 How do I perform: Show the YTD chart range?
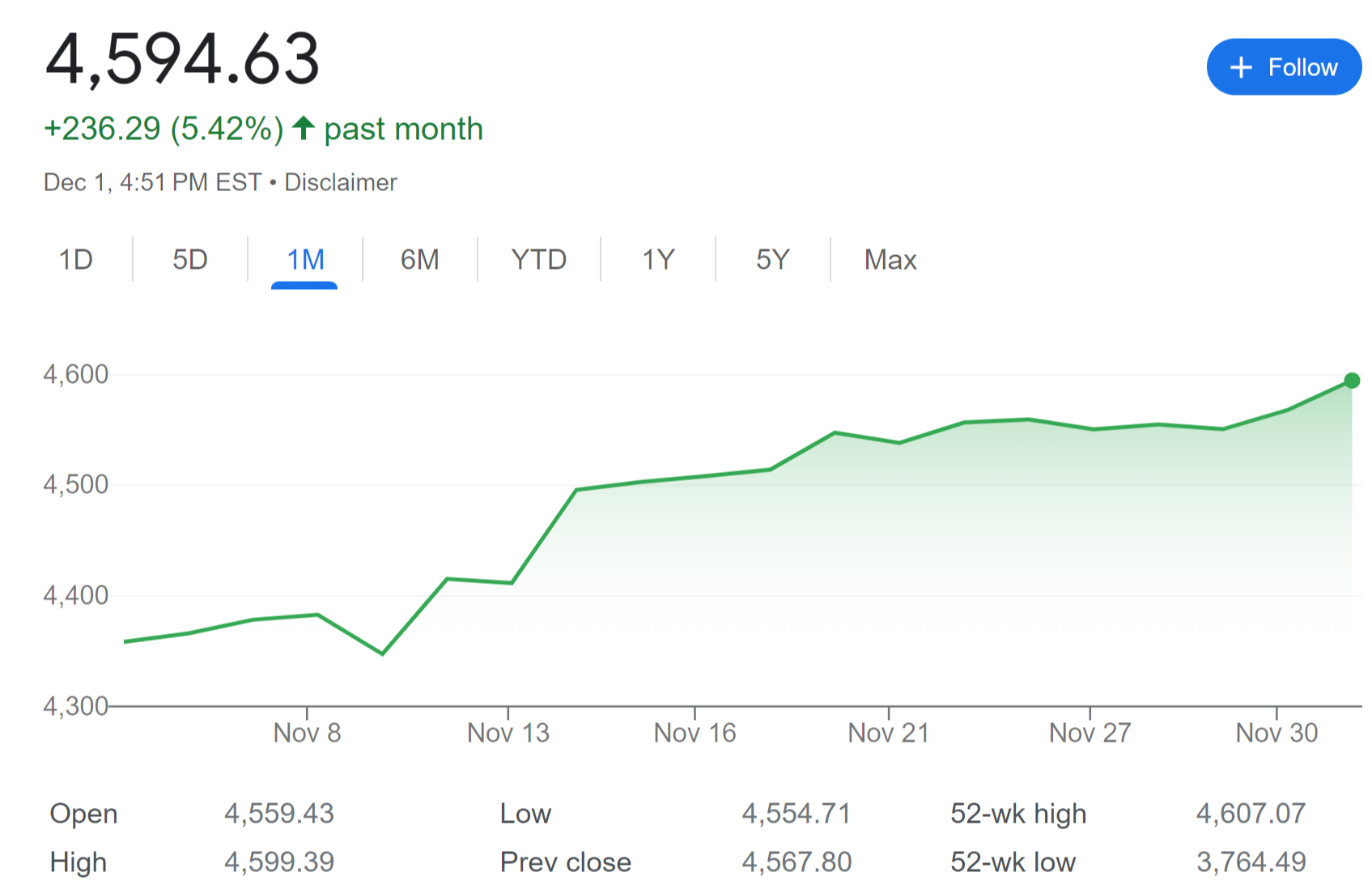pyautogui.click(x=538, y=260)
